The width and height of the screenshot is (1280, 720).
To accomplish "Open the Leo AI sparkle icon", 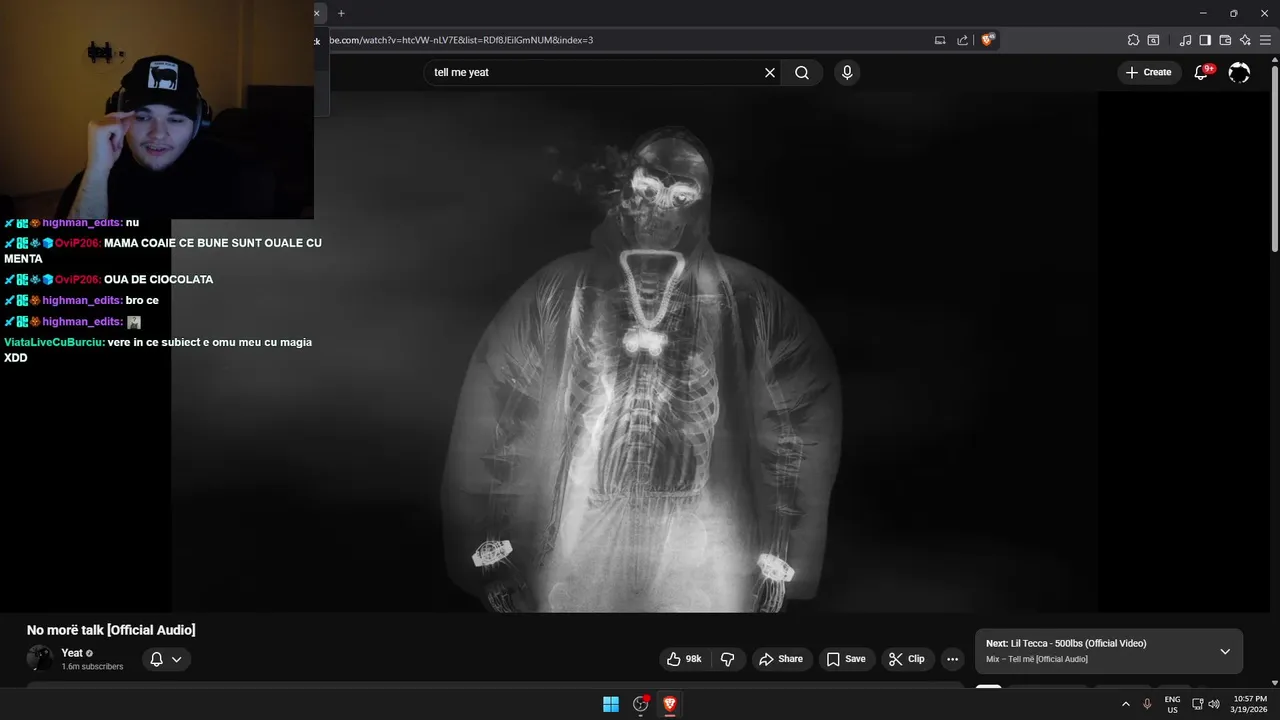I will coord(1245,40).
